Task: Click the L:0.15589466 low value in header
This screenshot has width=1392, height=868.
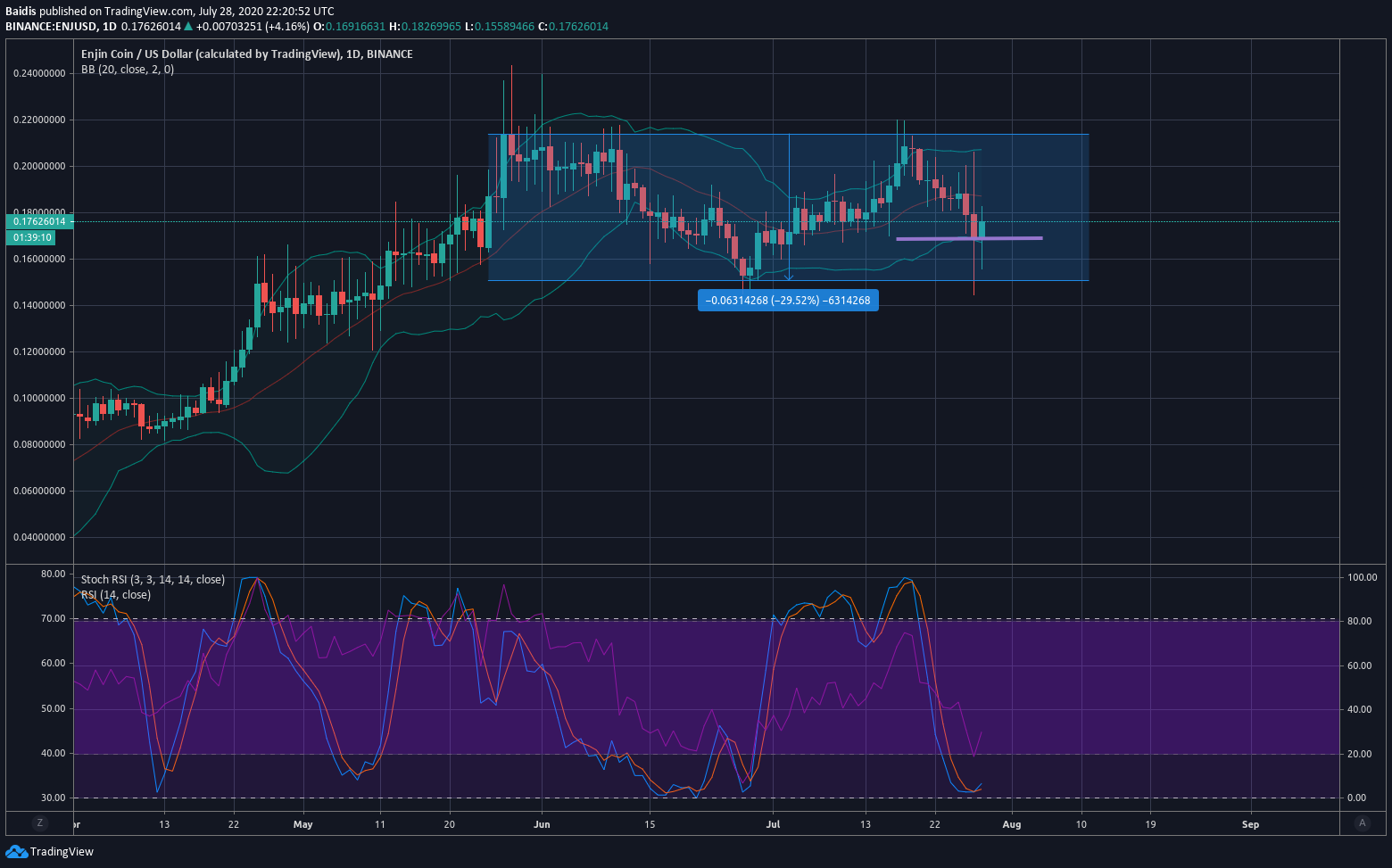Action: [x=500, y=27]
